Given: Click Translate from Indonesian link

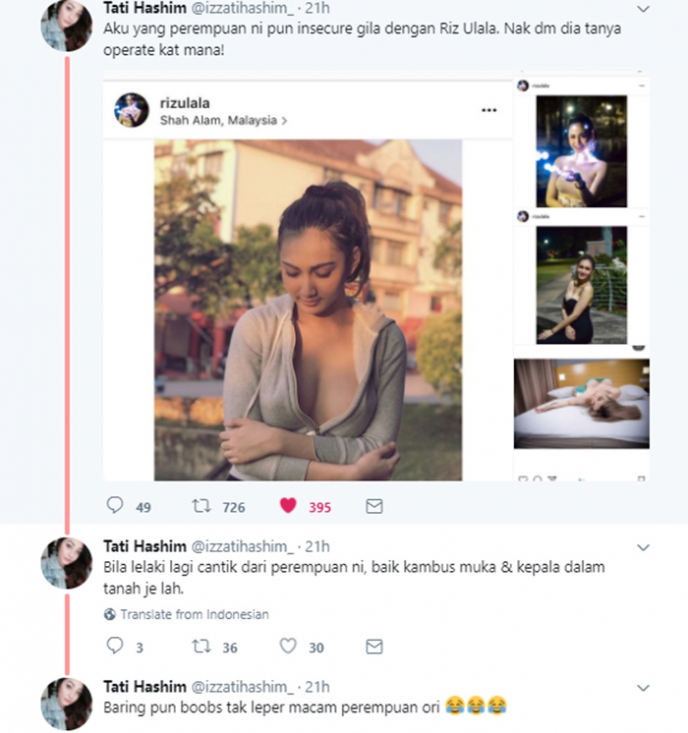Looking at the screenshot, I should point(194,614).
